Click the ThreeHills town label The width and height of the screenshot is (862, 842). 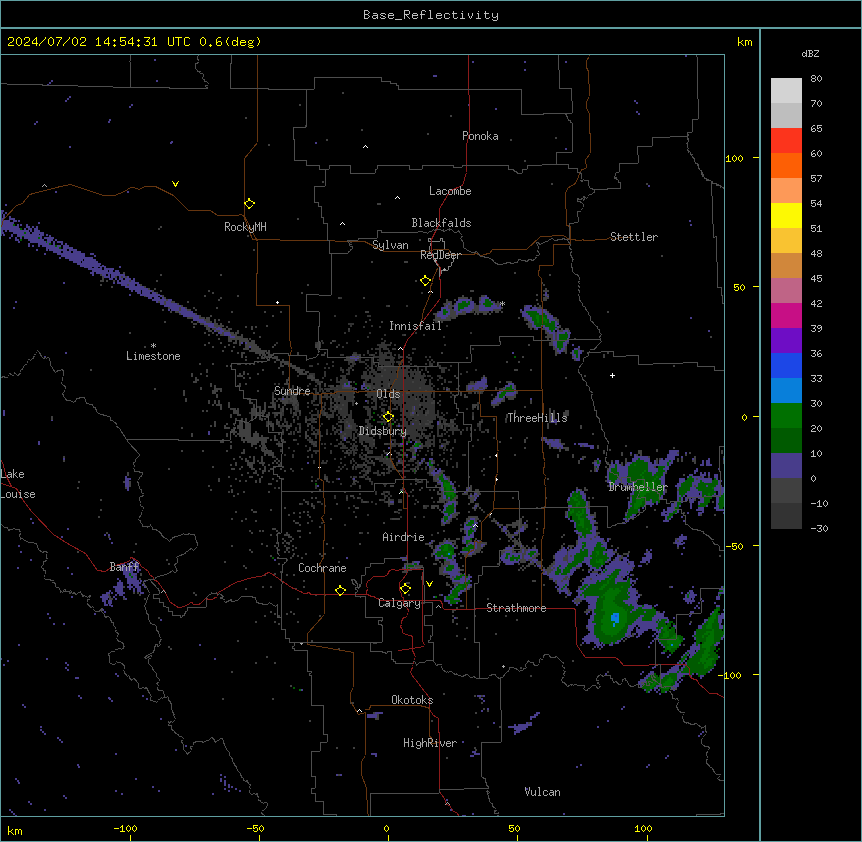click(537, 418)
